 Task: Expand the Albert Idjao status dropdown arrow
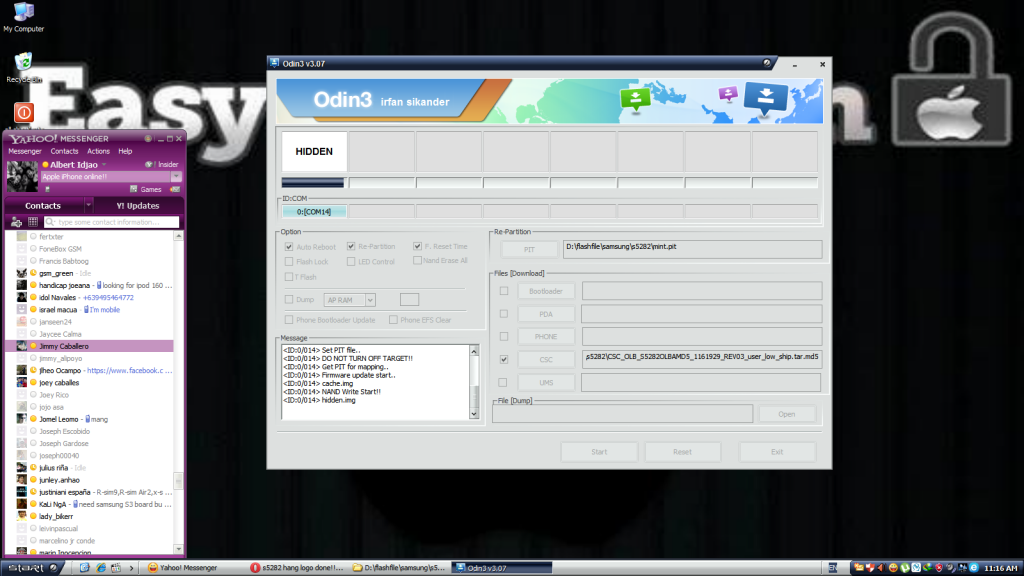pyautogui.click(x=104, y=165)
